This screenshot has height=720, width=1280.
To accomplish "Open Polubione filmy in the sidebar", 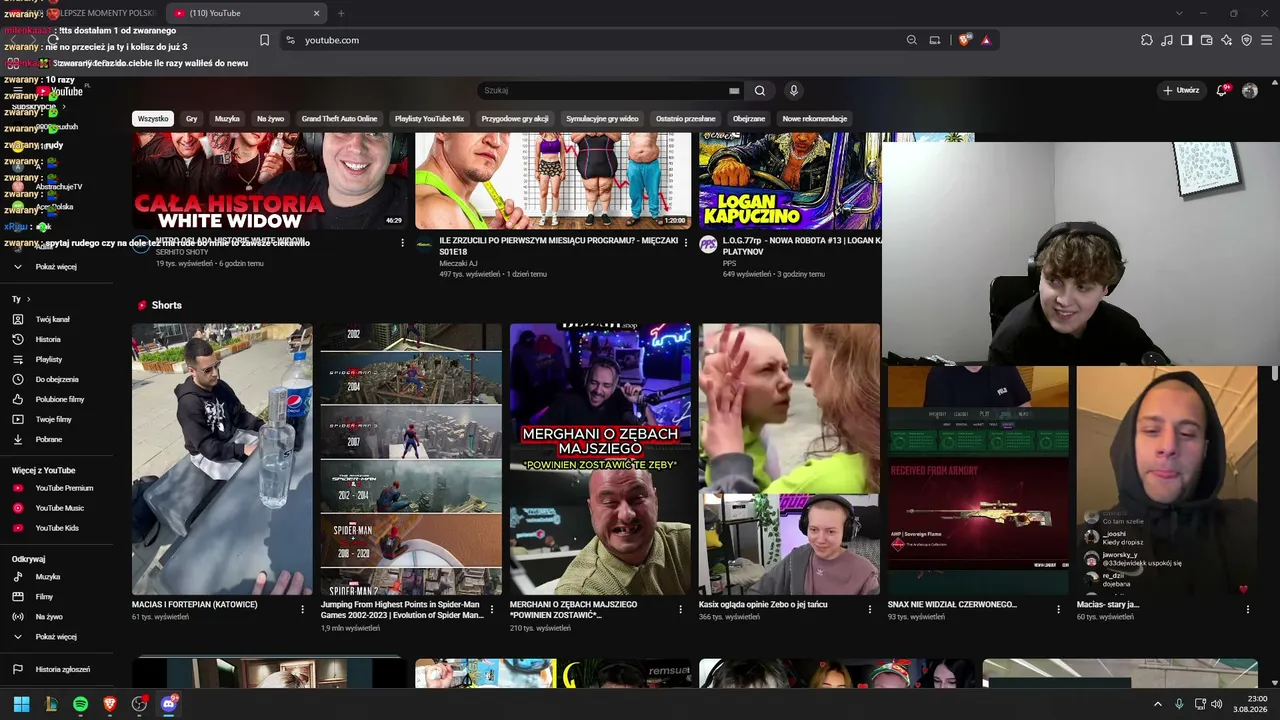I will tap(56, 400).
